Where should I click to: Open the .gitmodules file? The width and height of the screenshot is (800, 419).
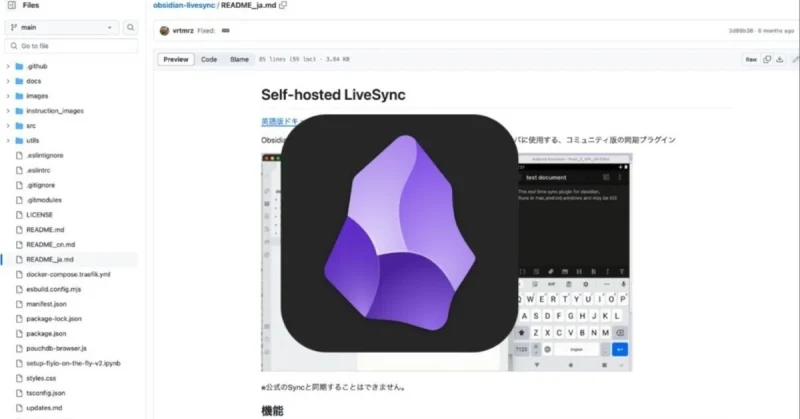pyautogui.click(x=44, y=200)
